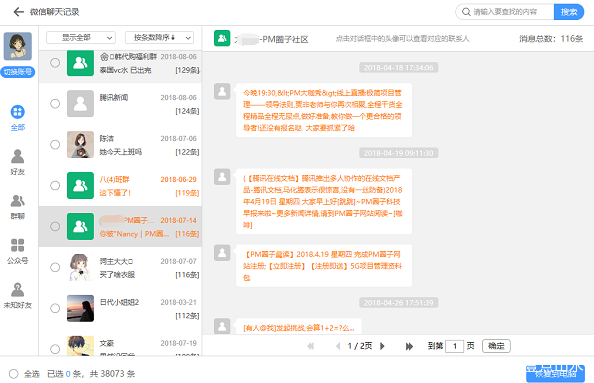
Task: Click 文豪's anime avatar
Action: click(x=80, y=345)
